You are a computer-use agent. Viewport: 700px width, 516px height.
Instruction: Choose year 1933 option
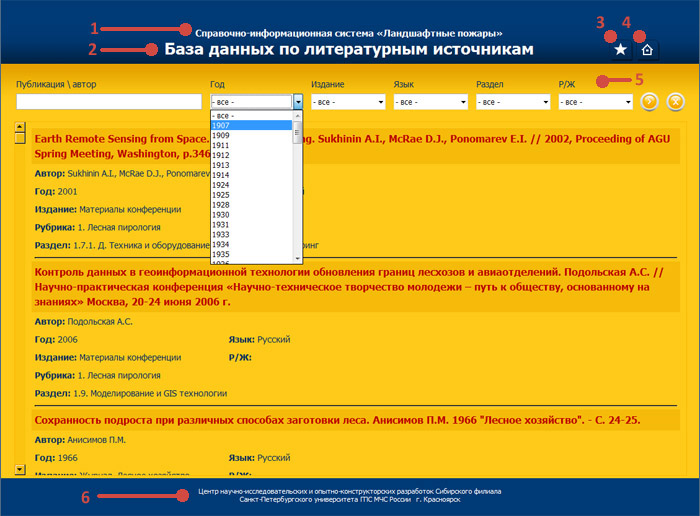(251, 234)
